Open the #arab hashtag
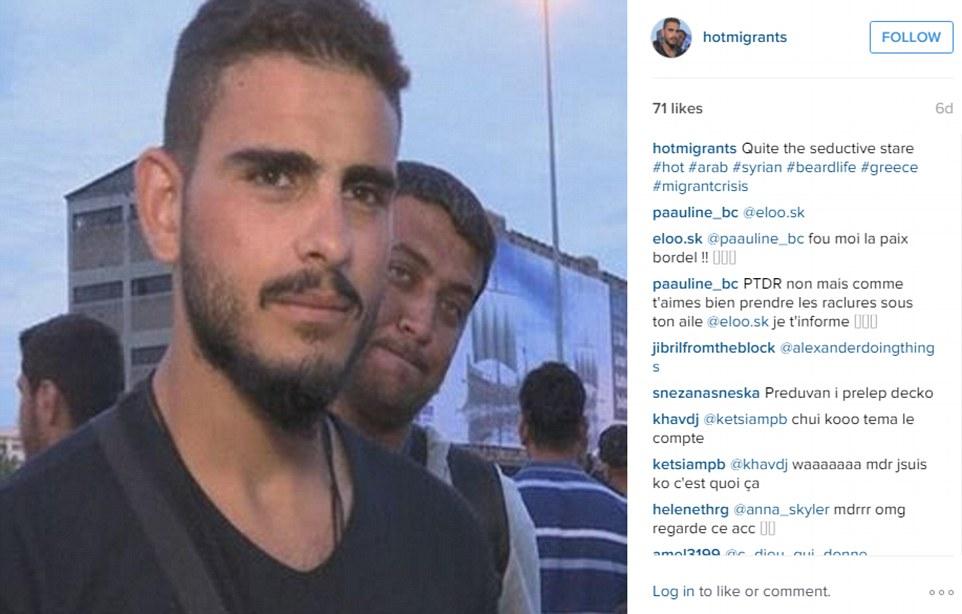The image size is (962, 614). click(x=708, y=167)
